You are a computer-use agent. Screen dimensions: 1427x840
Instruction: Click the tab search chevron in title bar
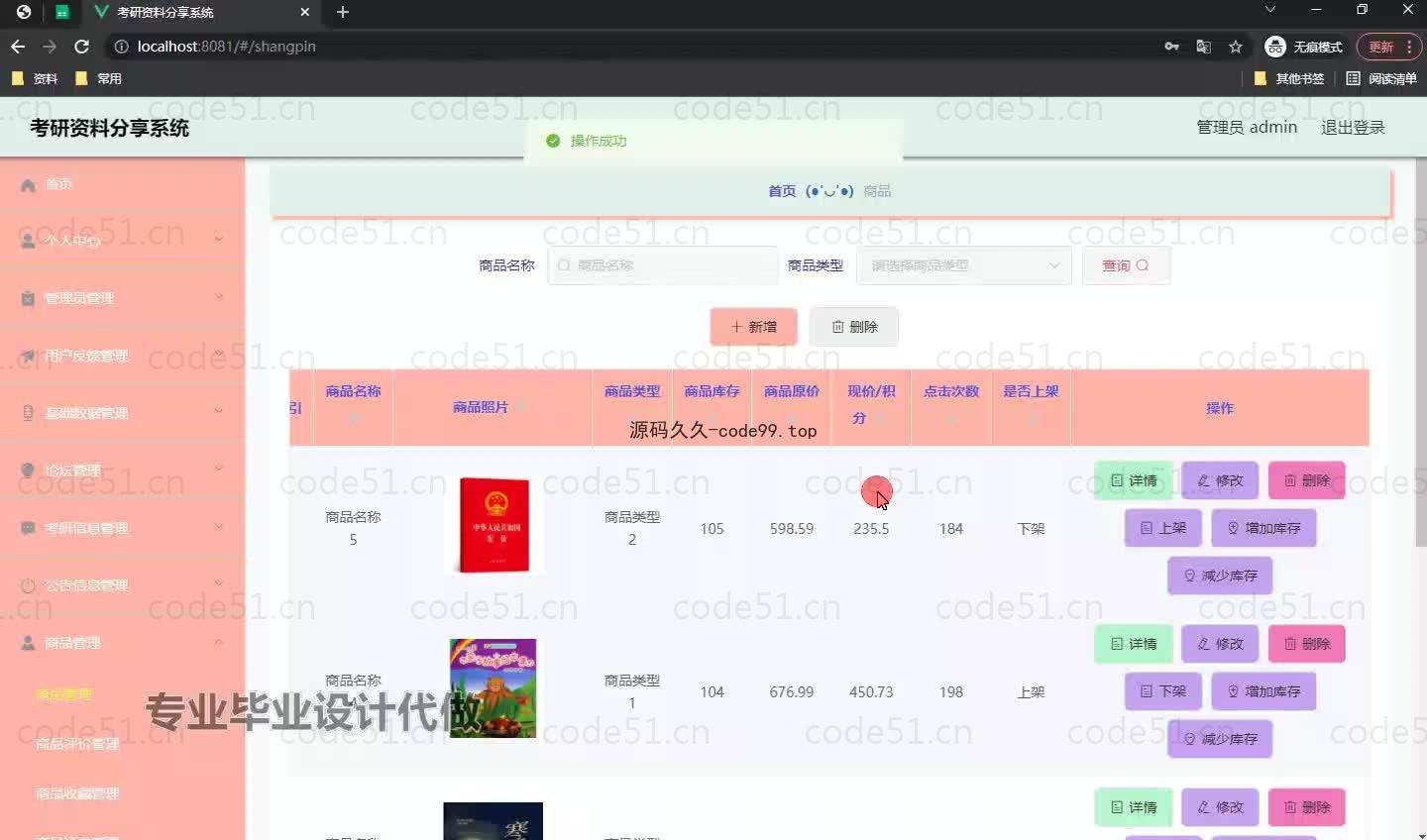pyautogui.click(x=1269, y=9)
